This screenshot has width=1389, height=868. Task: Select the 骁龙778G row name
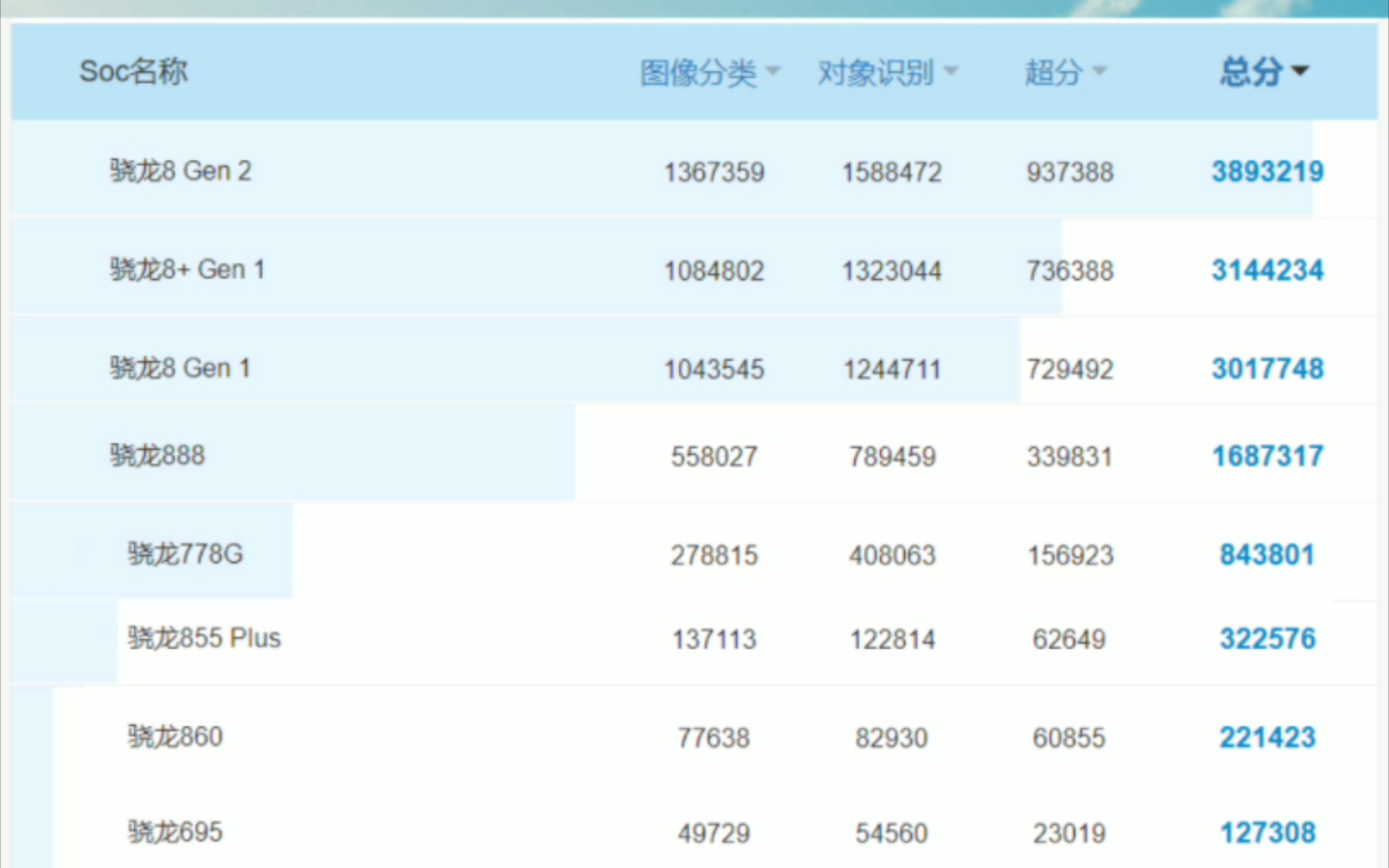coord(185,554)
